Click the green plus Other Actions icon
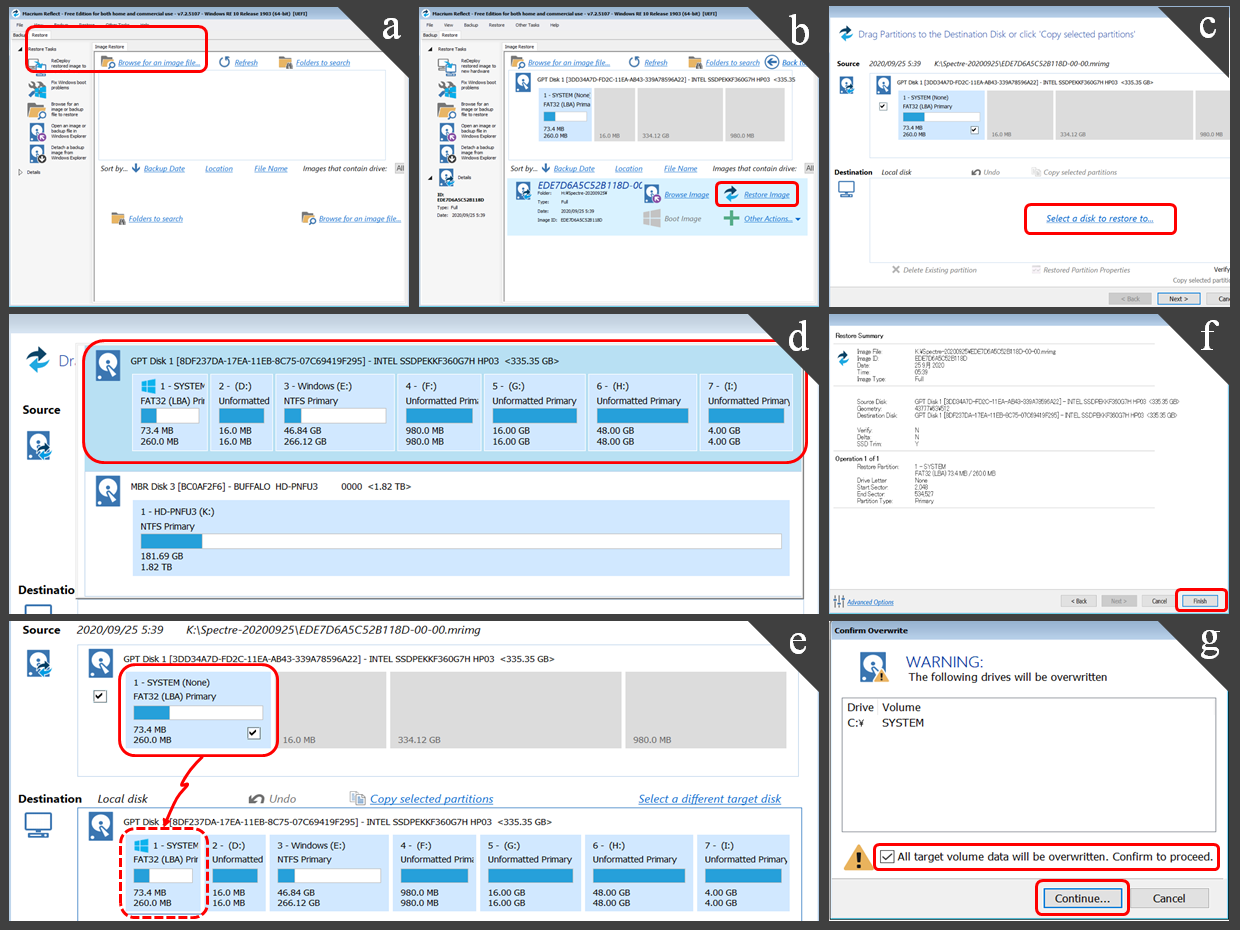 click(x=731, y=218)
